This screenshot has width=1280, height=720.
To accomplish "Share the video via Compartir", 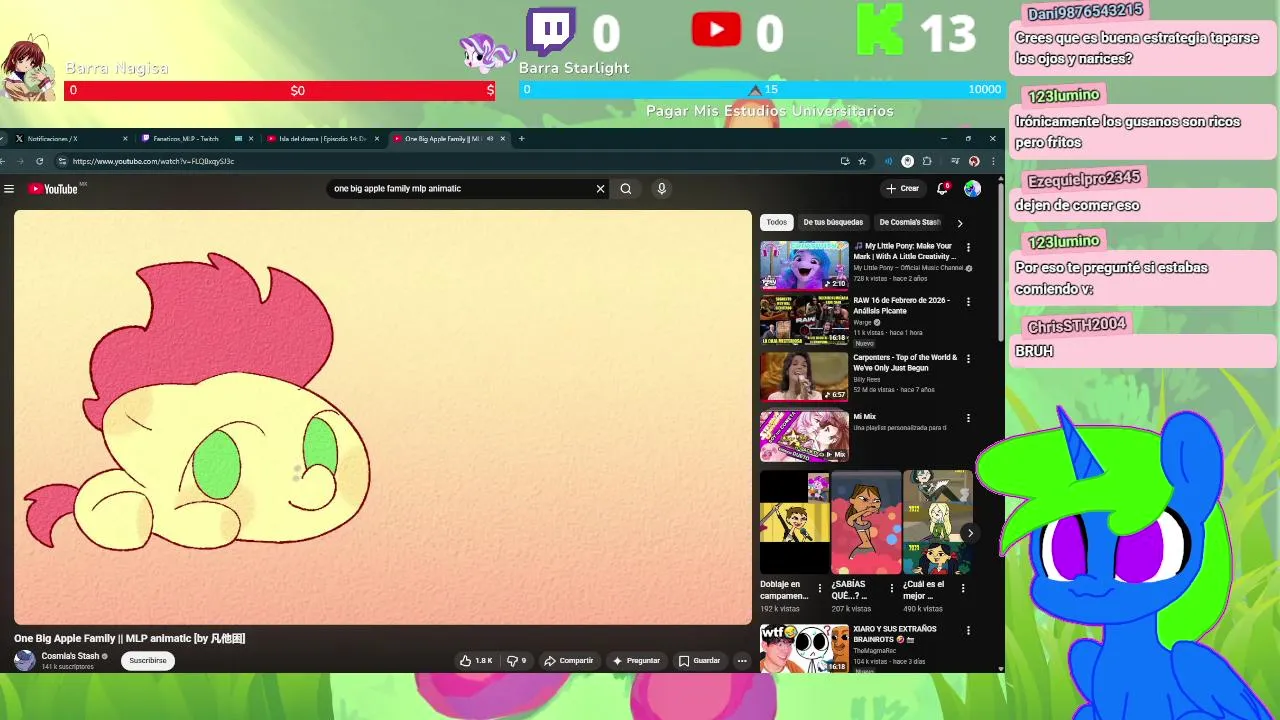I will pos(568,661).
